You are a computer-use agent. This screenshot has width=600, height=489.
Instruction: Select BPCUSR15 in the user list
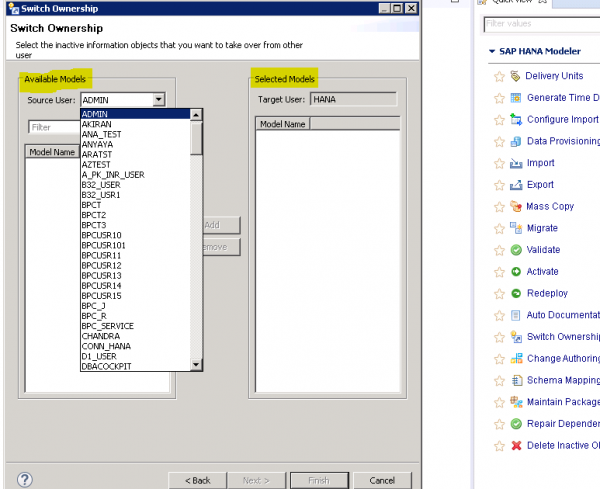[135, 296]
